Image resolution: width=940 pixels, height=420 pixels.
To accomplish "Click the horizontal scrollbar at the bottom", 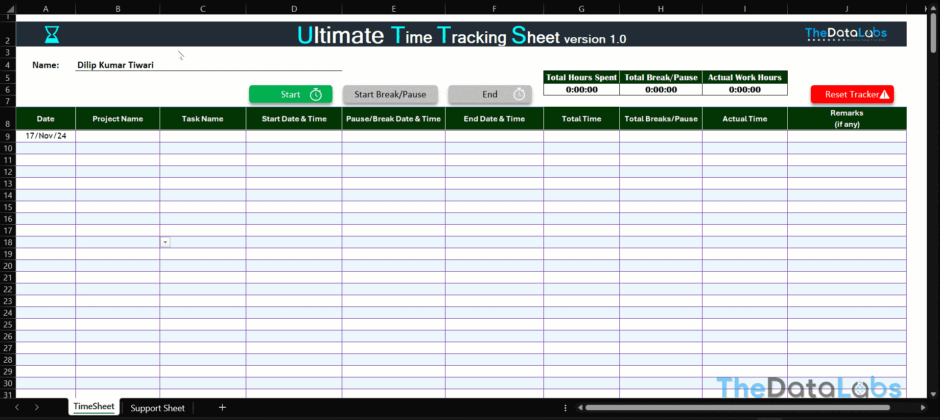I will pyautogui.click(x=740, y=408).
